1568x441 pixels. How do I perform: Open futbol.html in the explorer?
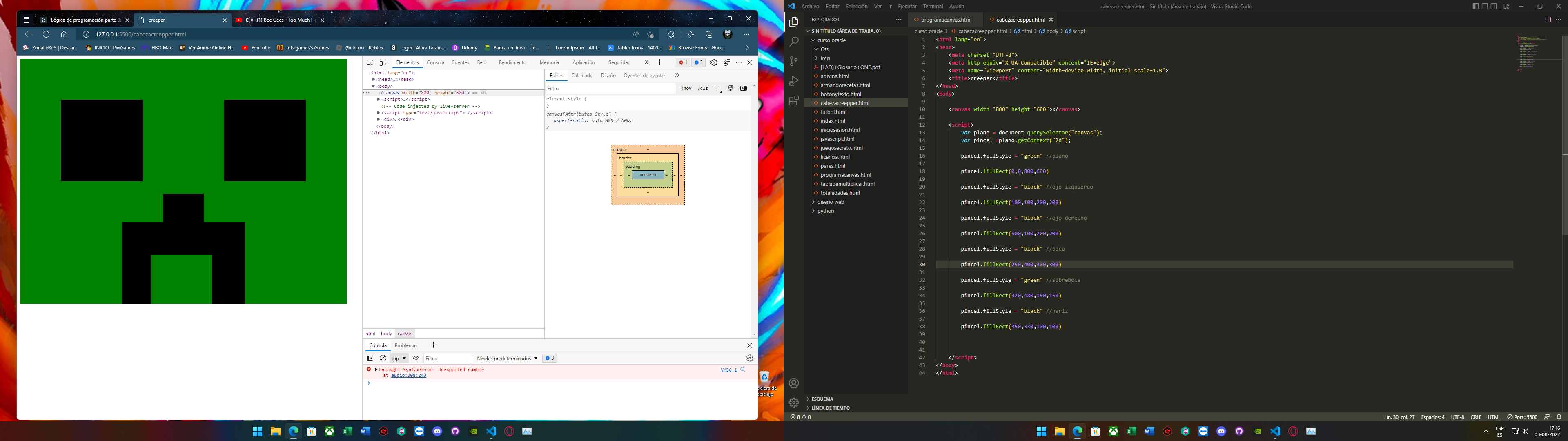tap(833, 112)
